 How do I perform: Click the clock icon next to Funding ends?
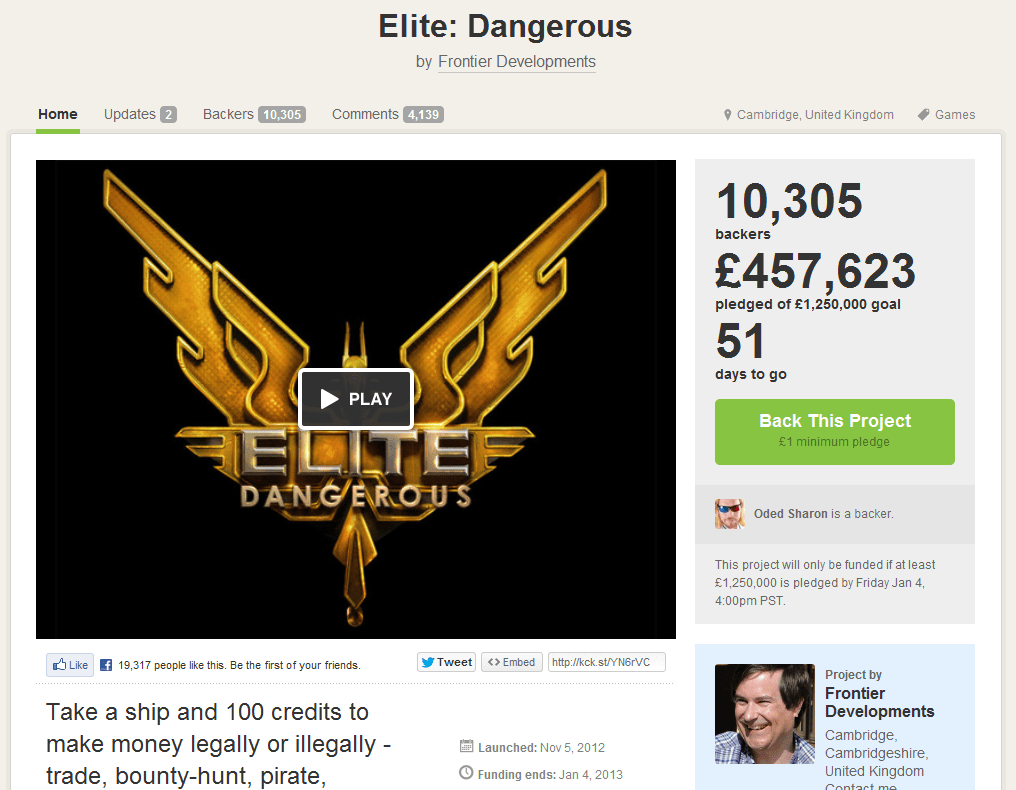pyautogui.click(x=466, y=773)
